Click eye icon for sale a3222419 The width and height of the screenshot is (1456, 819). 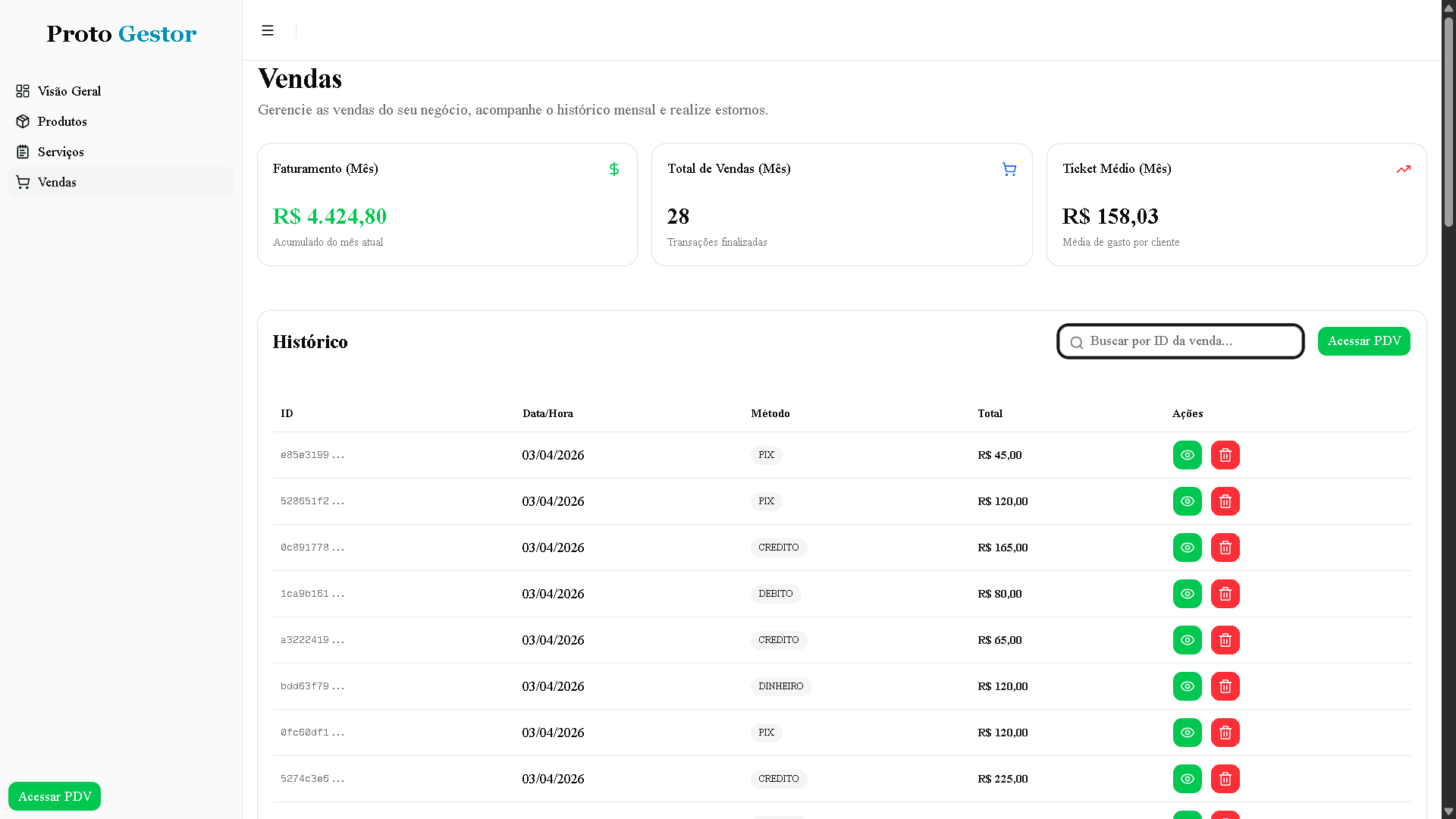(x=1187, y=640)
